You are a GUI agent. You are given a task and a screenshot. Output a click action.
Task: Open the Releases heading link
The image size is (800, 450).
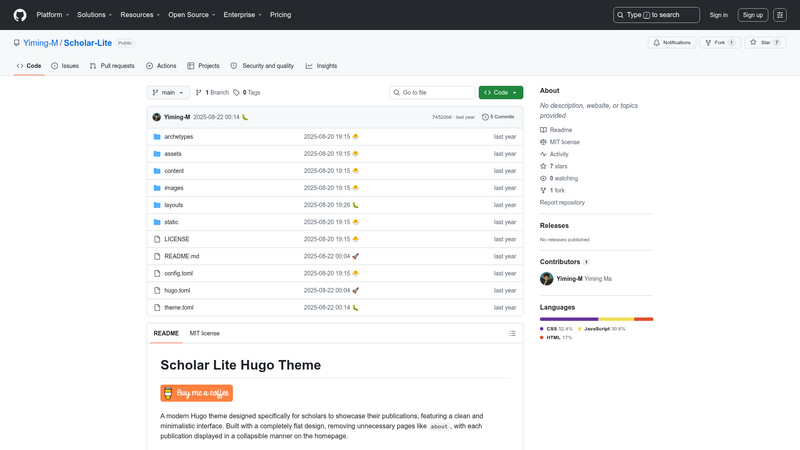tap(554, 226)
